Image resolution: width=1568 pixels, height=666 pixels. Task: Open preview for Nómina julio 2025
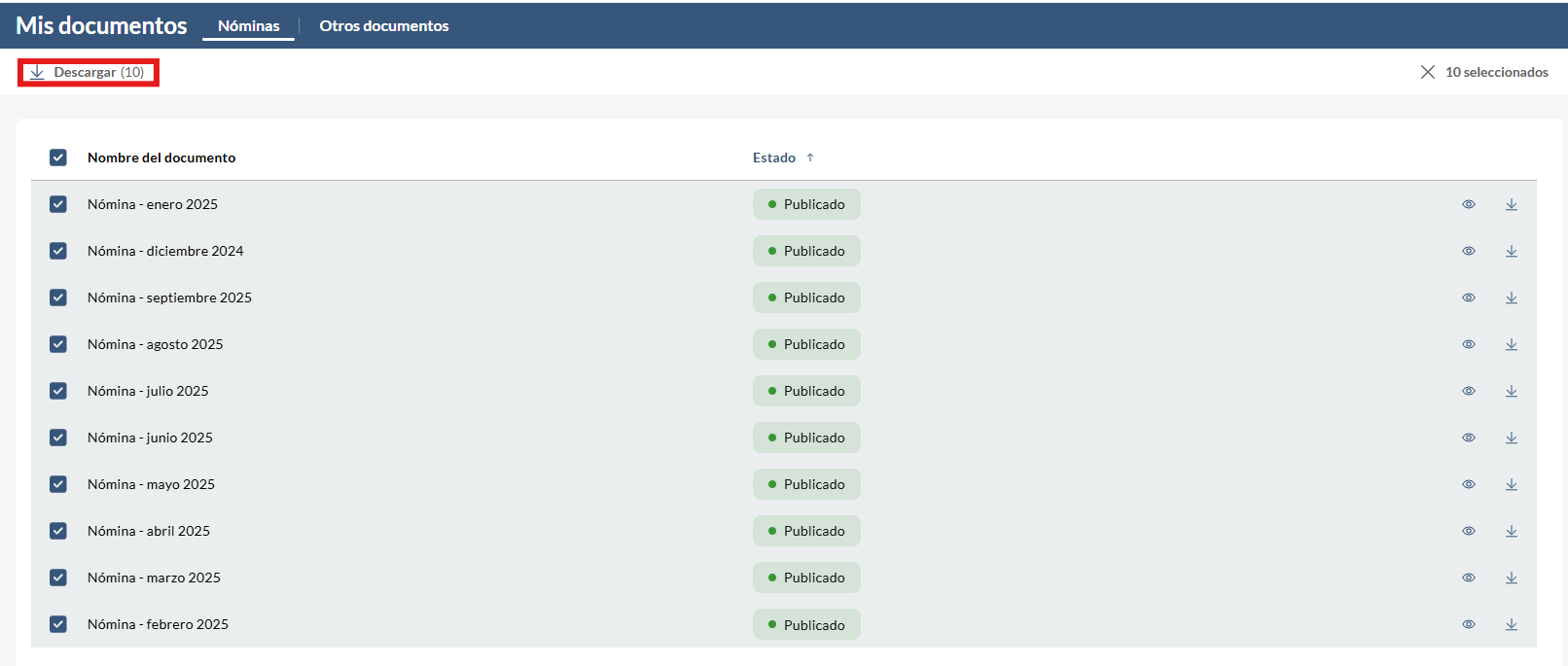pyautogui.click(x=1469, y=391)
